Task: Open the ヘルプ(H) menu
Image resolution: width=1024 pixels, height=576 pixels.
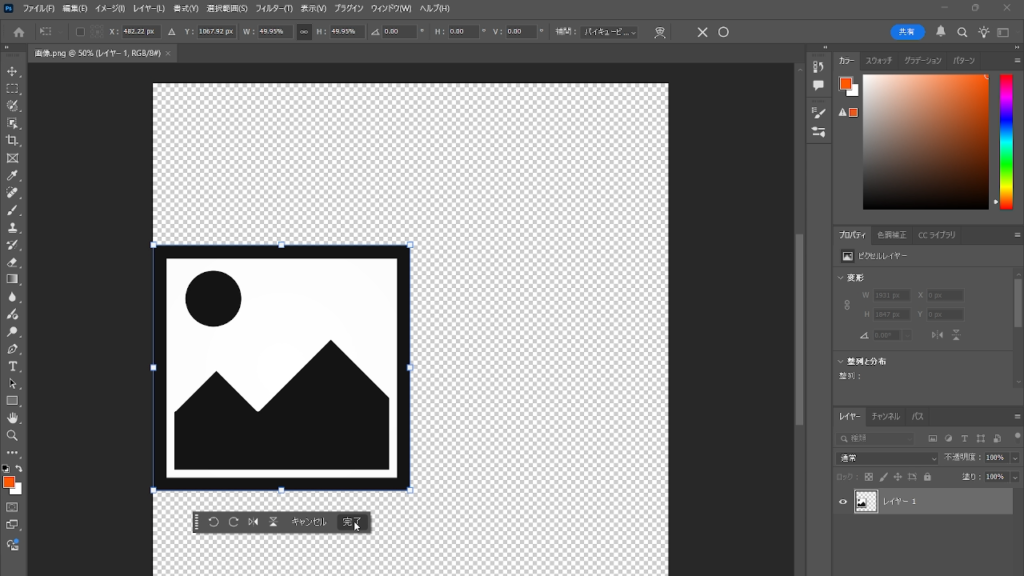Action: pos(434,8)
